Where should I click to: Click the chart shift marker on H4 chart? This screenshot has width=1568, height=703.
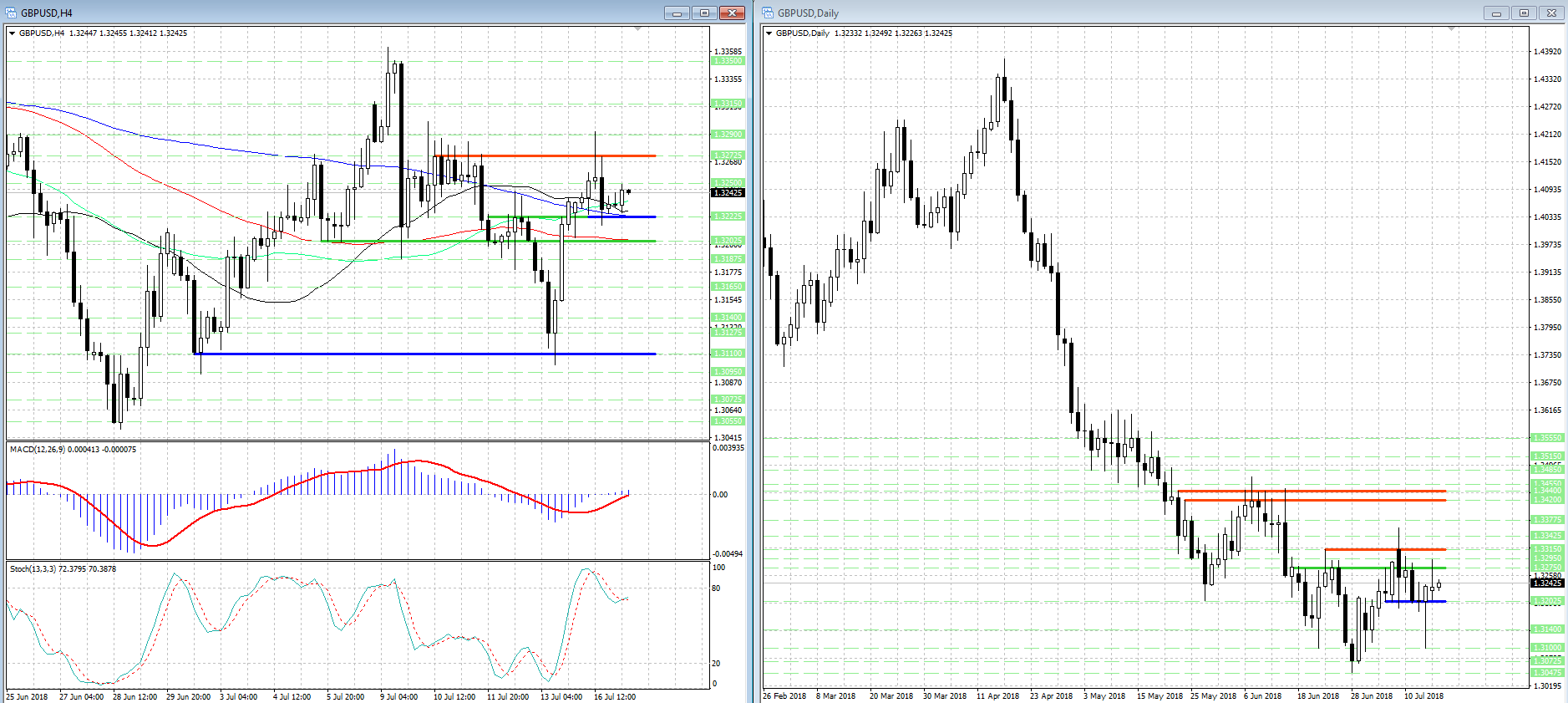pos(638,29)
